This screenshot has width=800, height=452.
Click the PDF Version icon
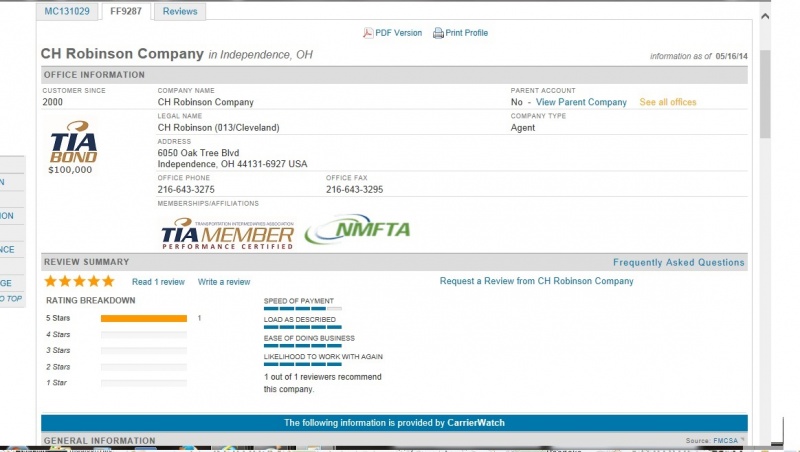point(368,33)
